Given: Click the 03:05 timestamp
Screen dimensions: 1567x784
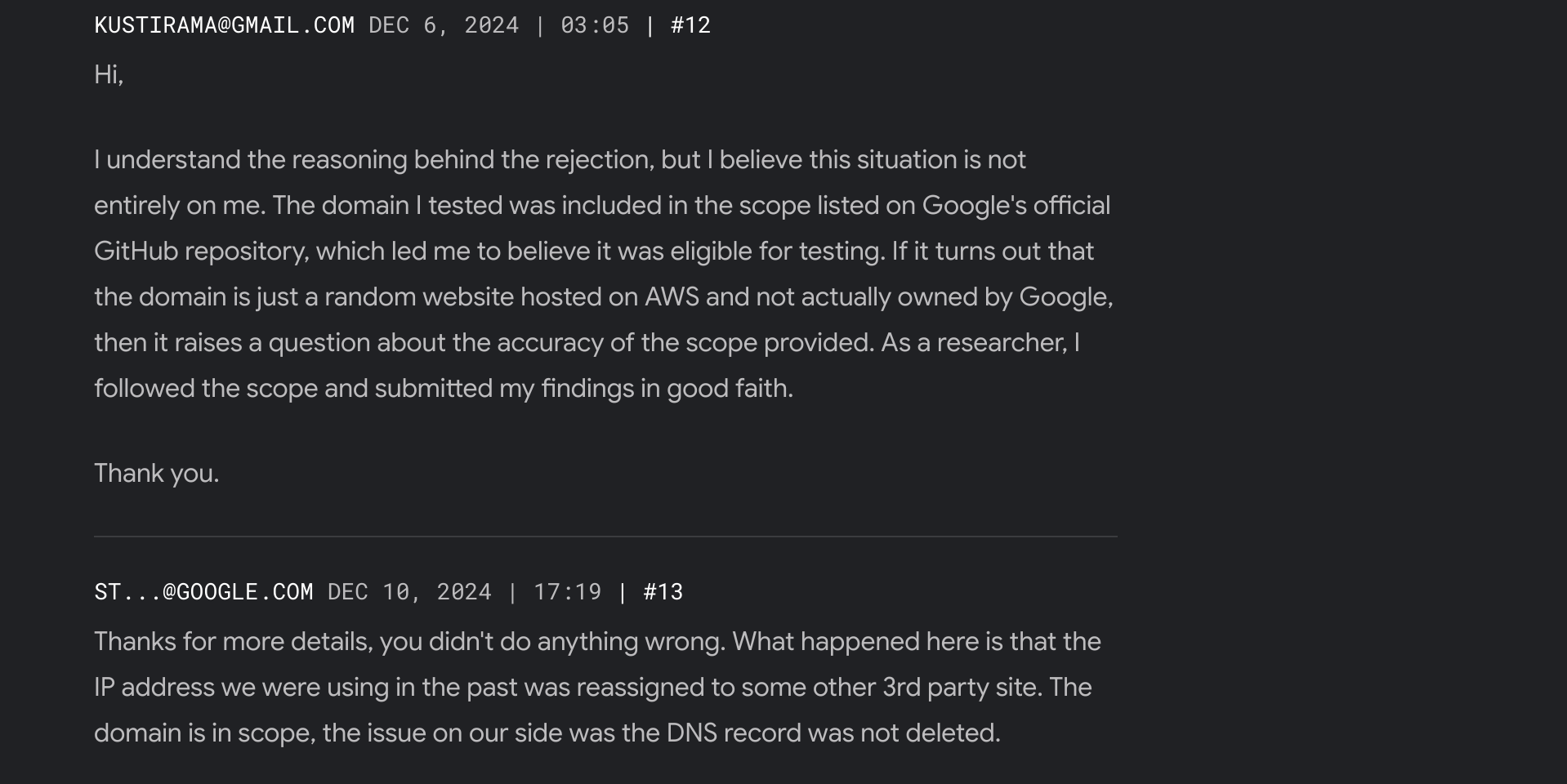Looking at the screenshot, I should point(595,25).
